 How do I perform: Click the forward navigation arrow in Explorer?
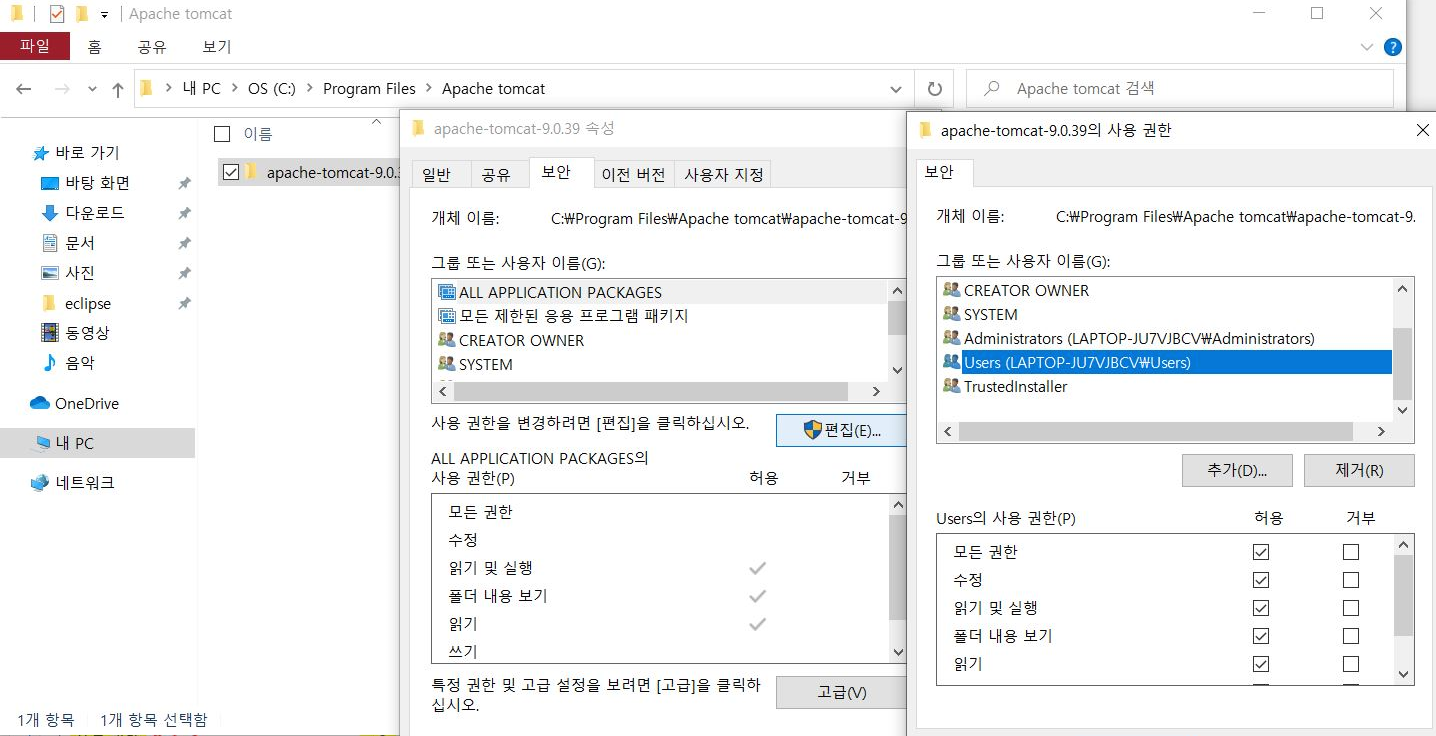[61, 89]
